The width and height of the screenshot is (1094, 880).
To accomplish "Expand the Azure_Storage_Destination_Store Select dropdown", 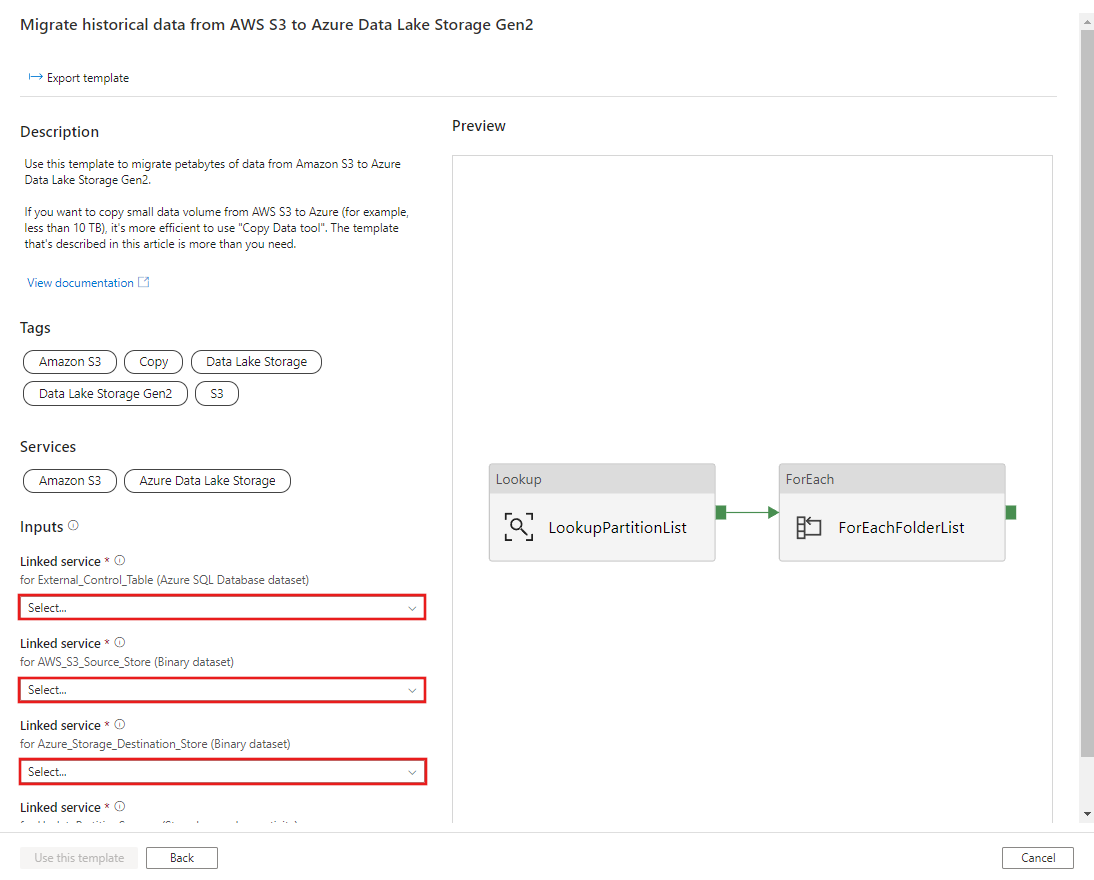I will (x=222, y=771).
